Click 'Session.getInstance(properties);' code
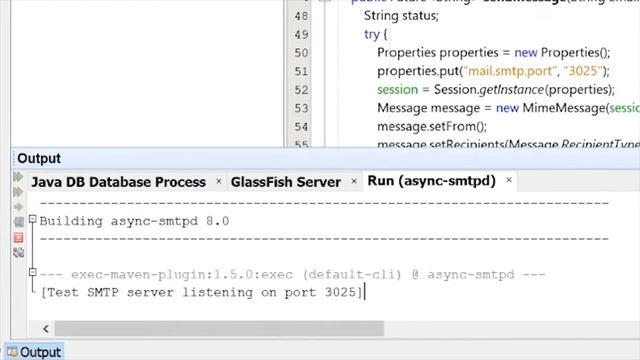640x360 pixels. tap(524, 89)
